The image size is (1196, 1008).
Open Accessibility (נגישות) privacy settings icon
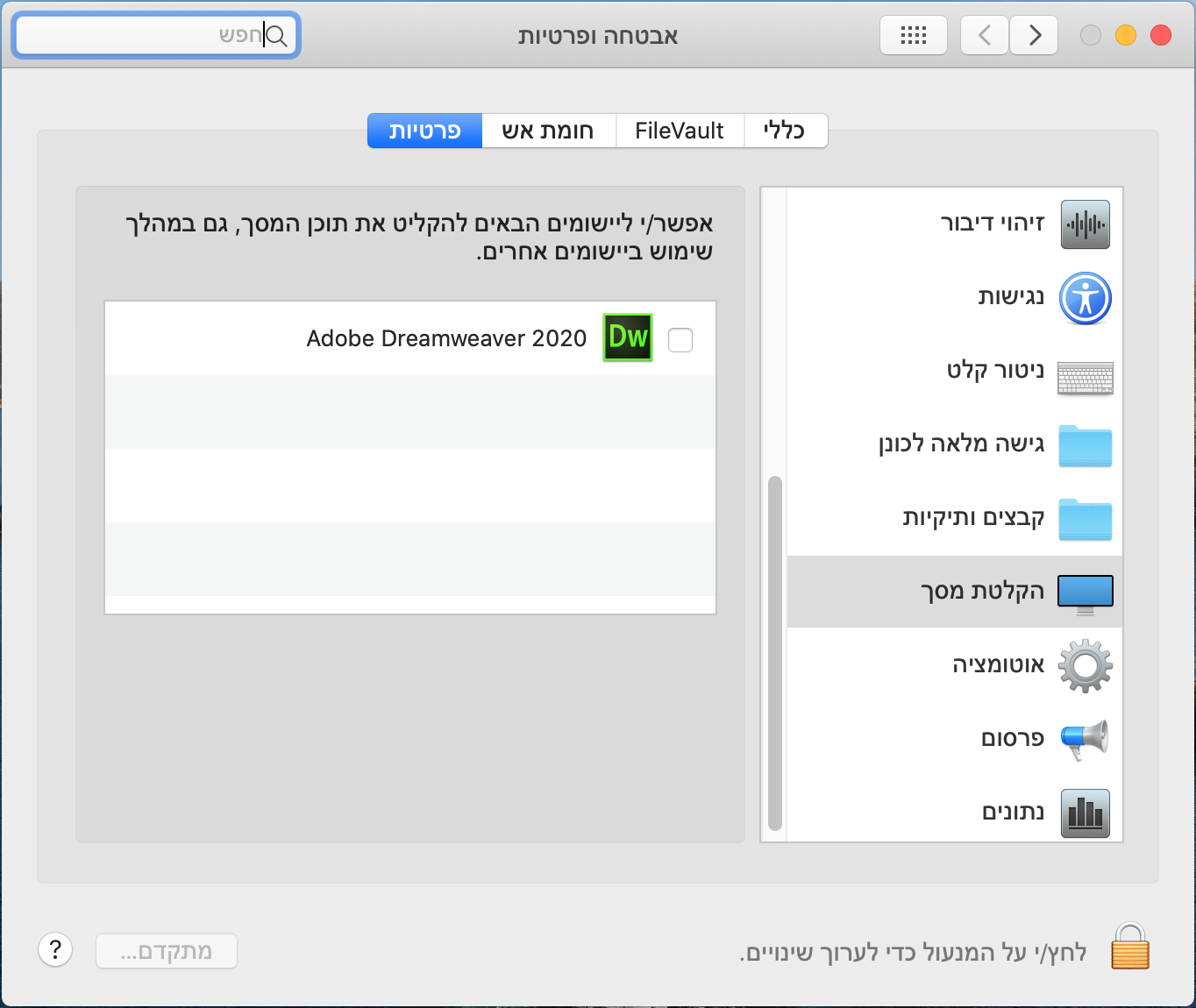pos(1085,298)
